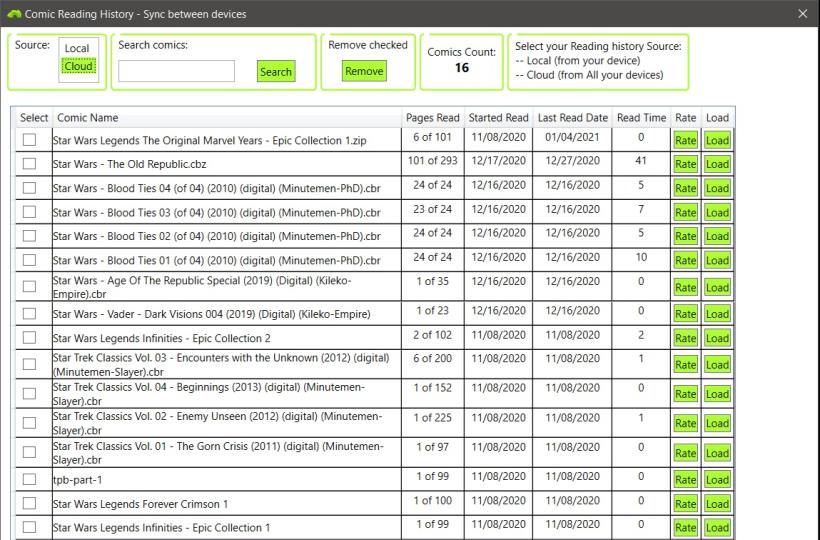The image size is (820, 540).
Task: Load Star Trek Classics Vol. 04
Action: click(717, 394)
